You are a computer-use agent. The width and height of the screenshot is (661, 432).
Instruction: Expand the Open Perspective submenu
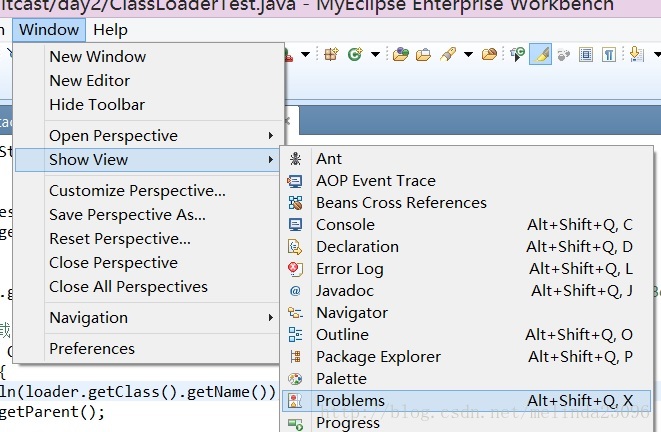147,136
